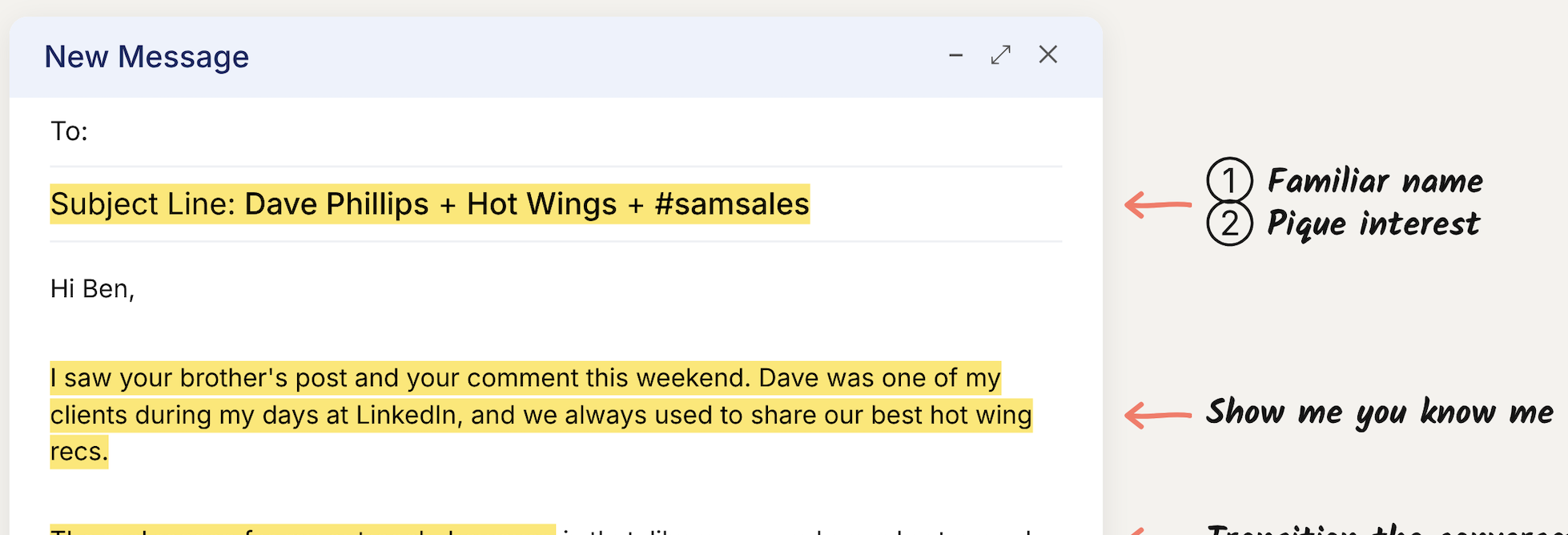Click 'Dave Phillips' in the subject line
The image size is (1568, 535).
336,204
